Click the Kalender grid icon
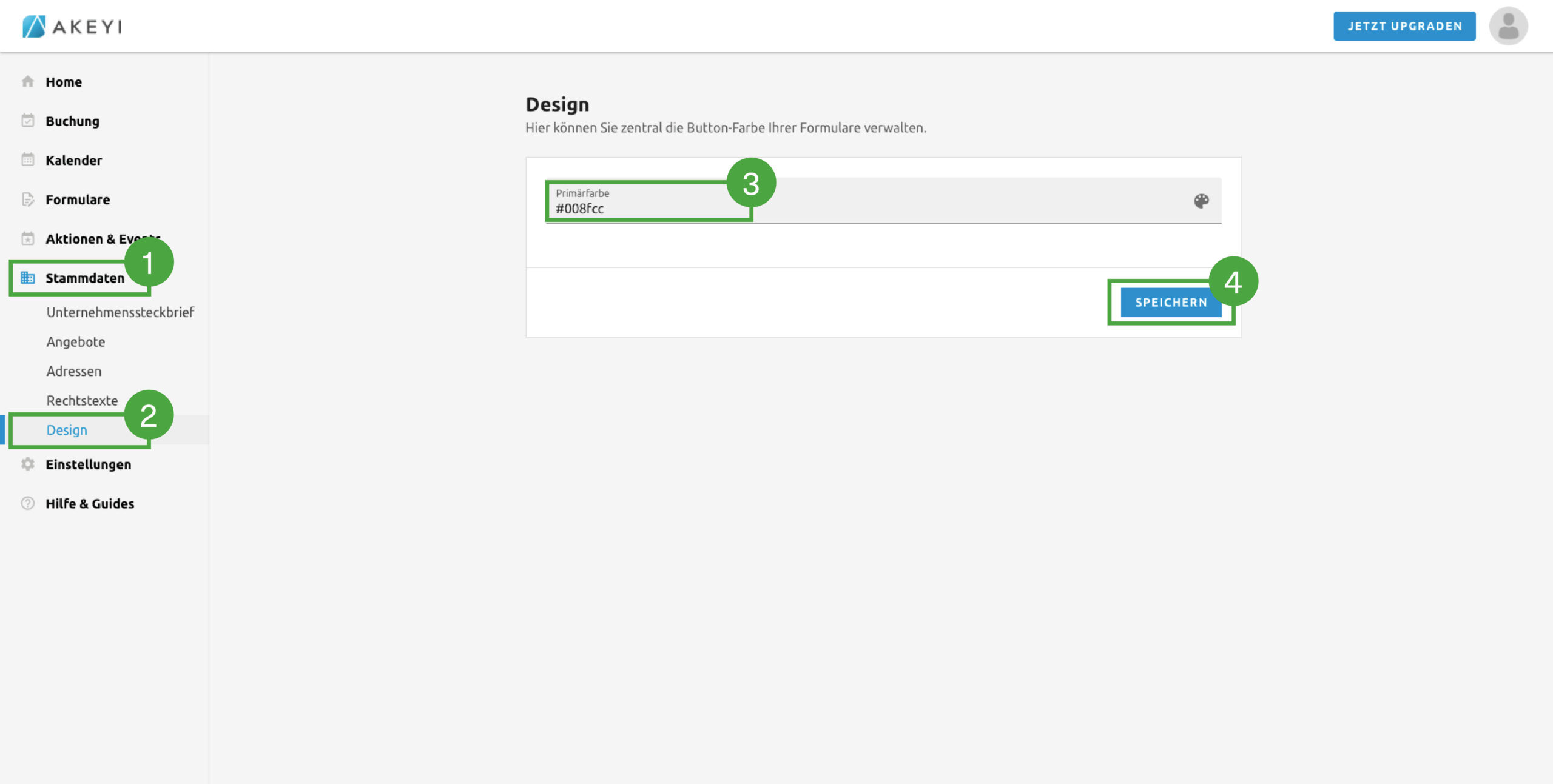The image size is (1553, 784). (x=28, y=160)
